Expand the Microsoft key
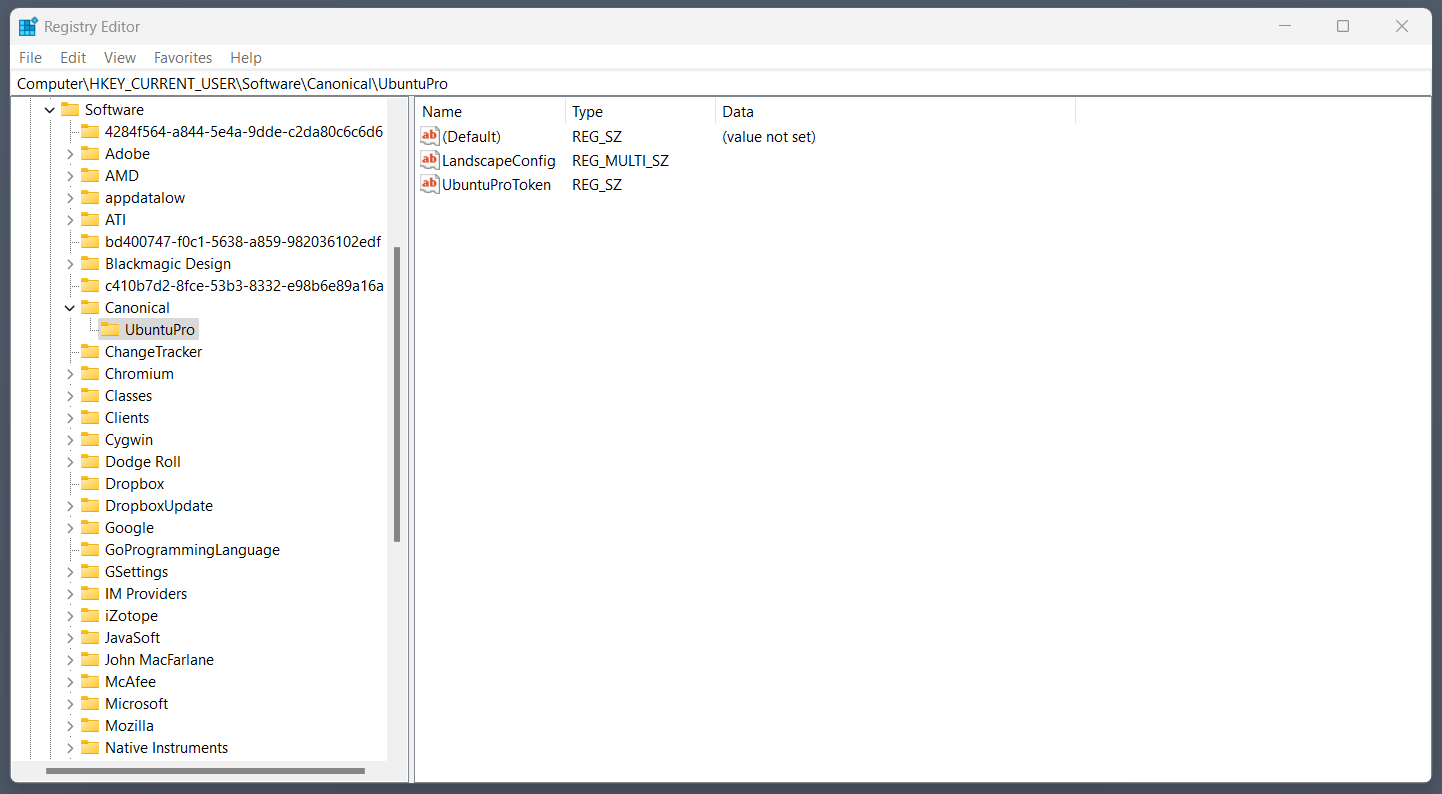The height and width of the screenshot is (794, 1442). (x=70, y=704)
